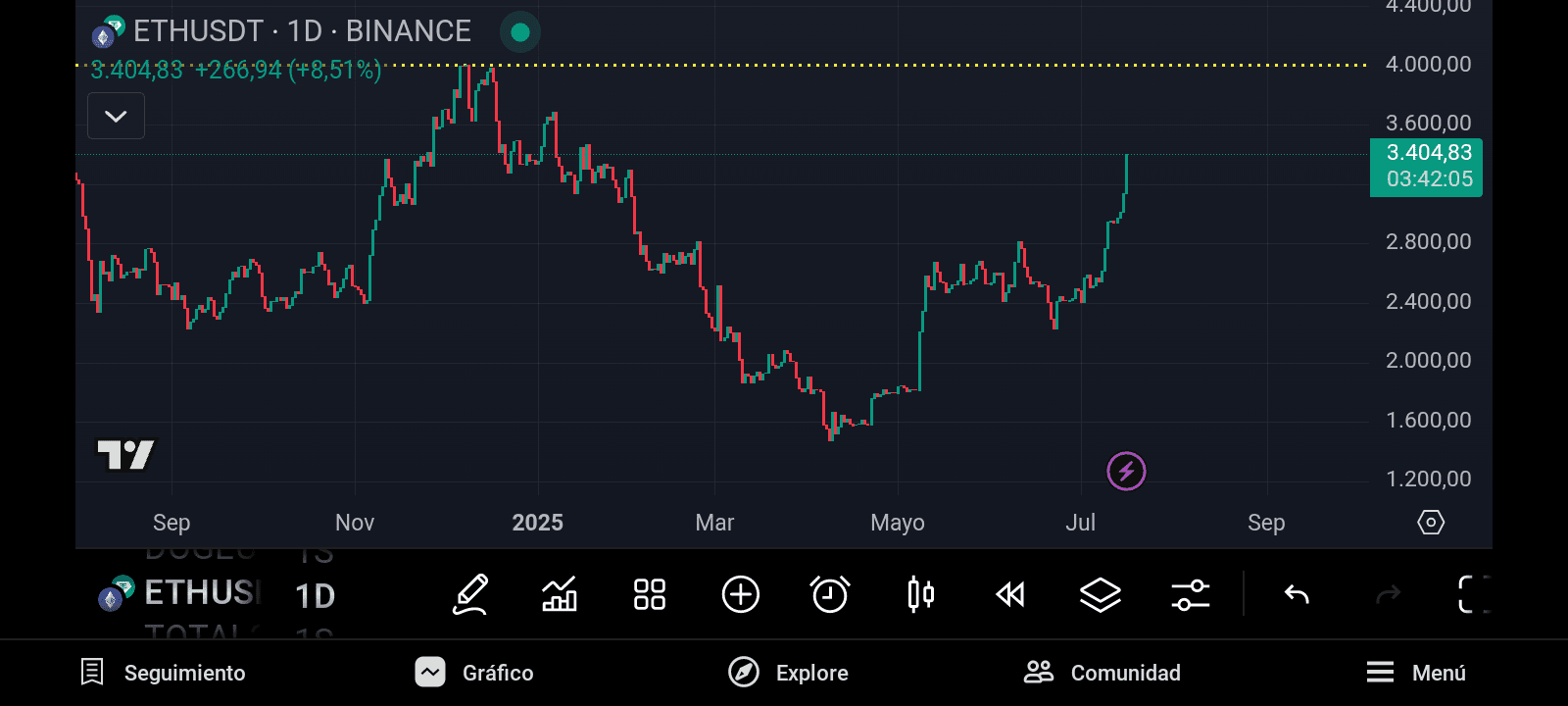Open chart settings sliders icon

(1191, 594)
